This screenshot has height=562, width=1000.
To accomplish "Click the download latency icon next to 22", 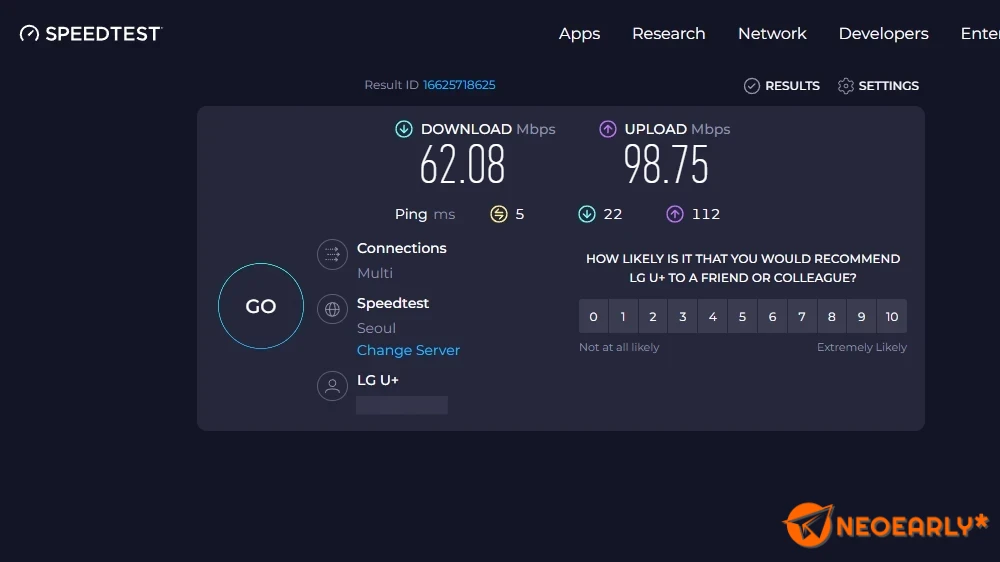I will [x=587, y=214].
